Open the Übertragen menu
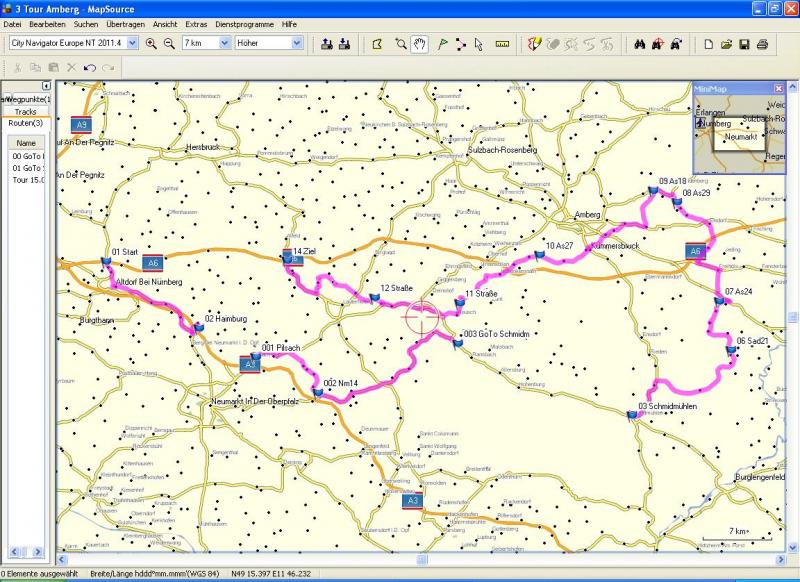The width and height of the screenshot is (800, 582). tap(126, 24)
